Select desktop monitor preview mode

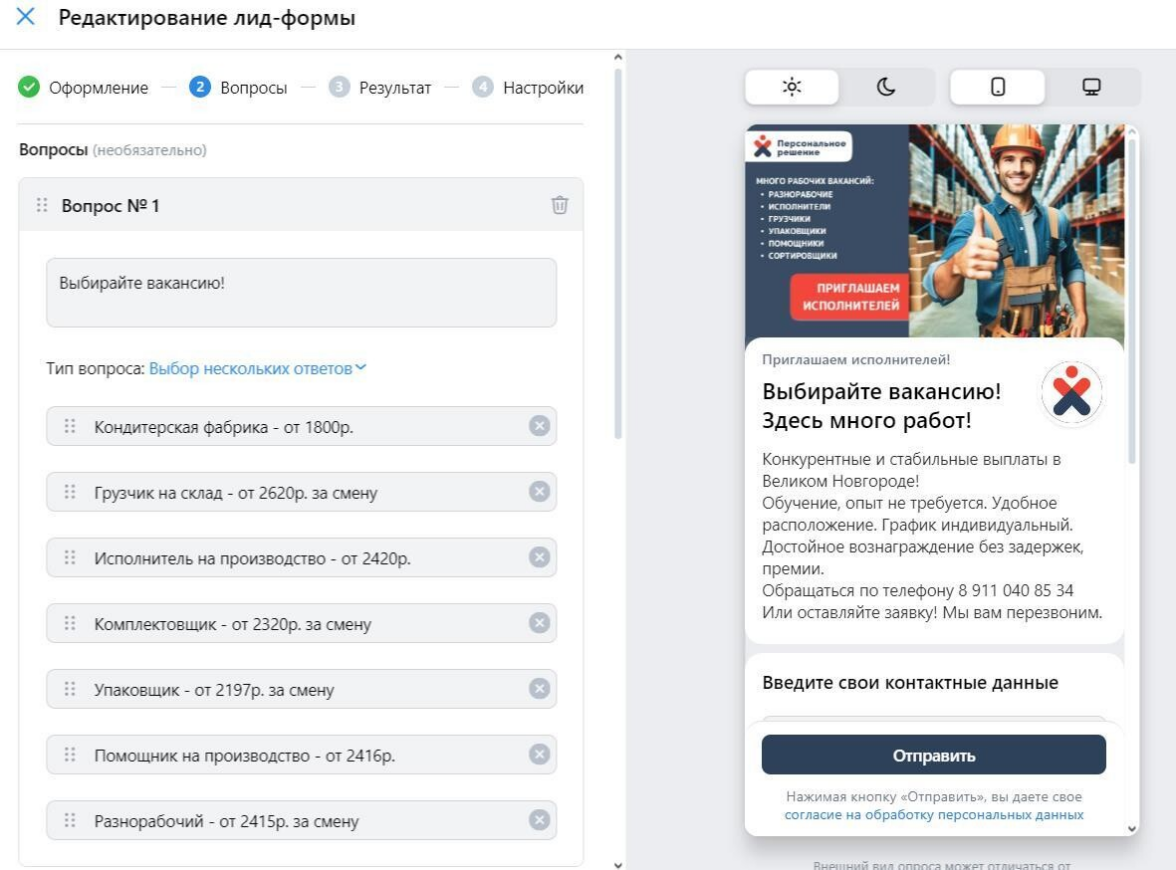click(1091, 87)
